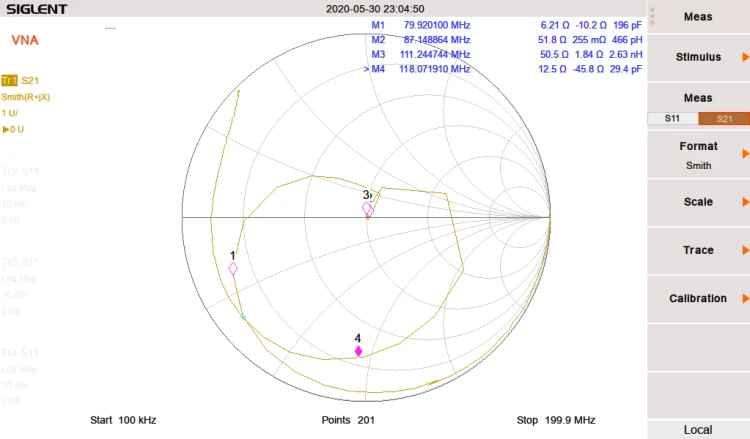This screenshot has width=750, height=439.
Task: Click the 1 U/ scale label
Action: [10, 113]
